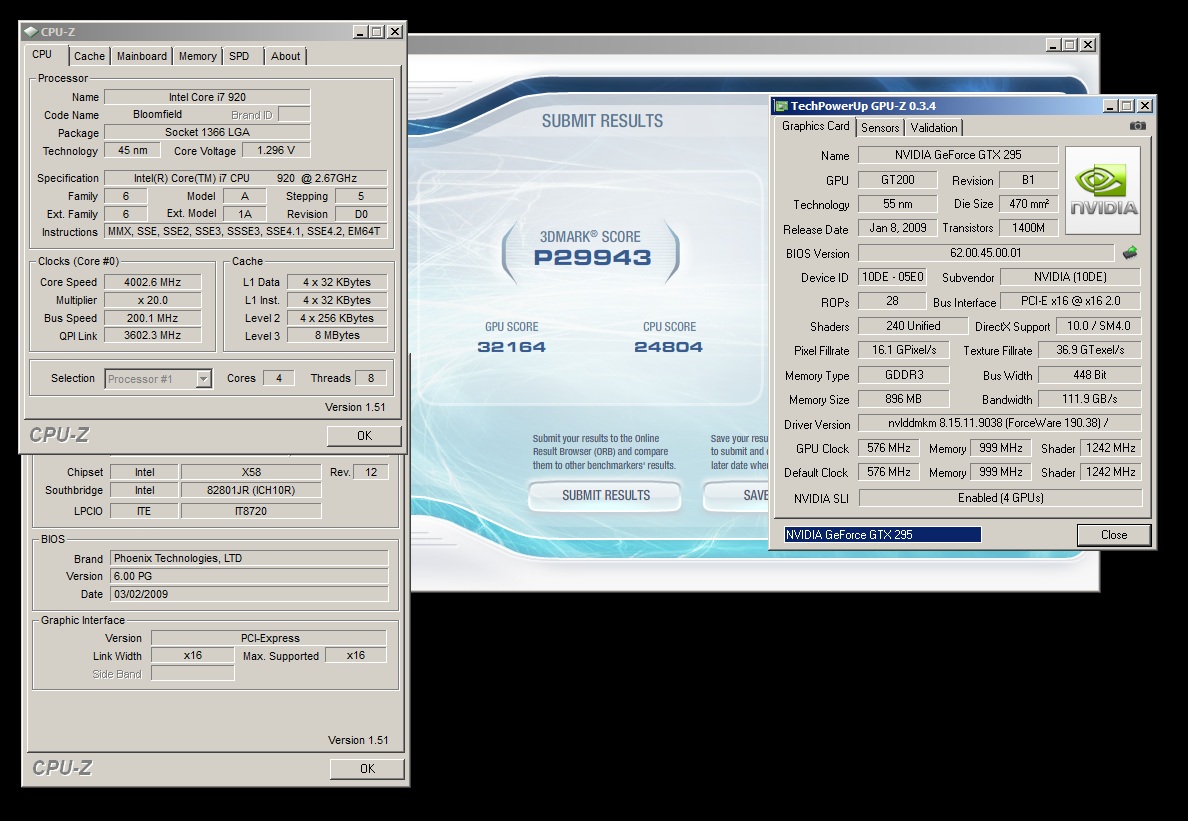The width and height of the screenshot is (1188, 821).
Task: Click the Multiplier value x 20.0
Action: [152, 300]
